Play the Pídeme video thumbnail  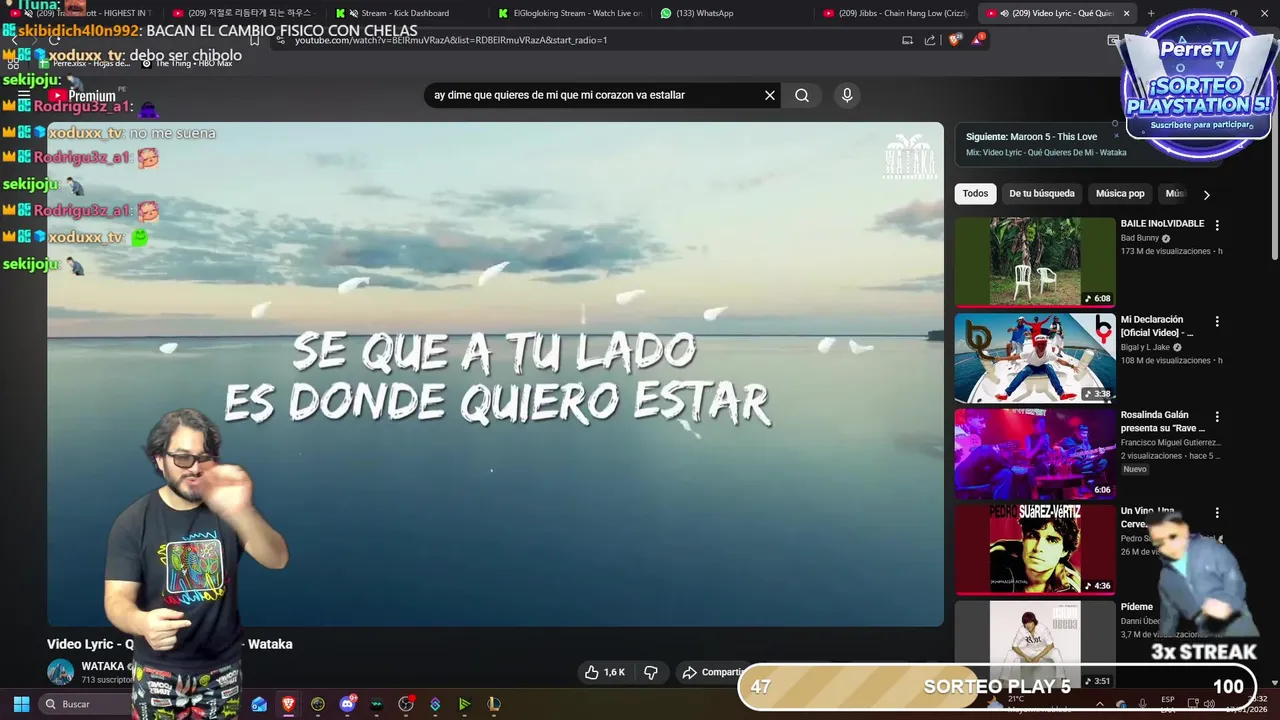1035,644
